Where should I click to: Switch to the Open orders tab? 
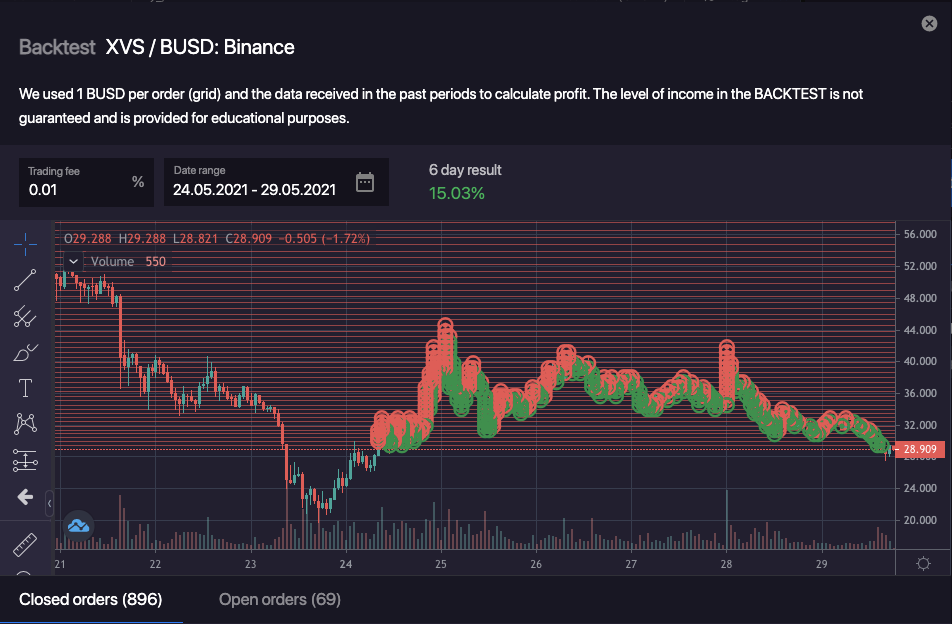pyautogui.click(x=279, y=599)
